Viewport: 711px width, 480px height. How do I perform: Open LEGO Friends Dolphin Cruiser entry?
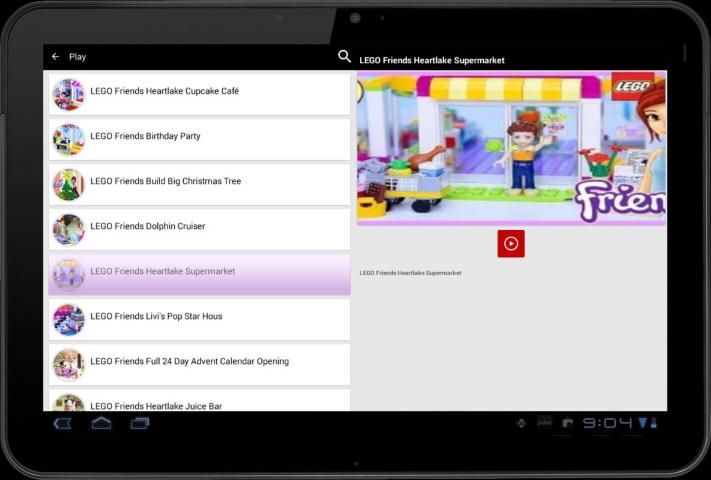(200, 227)
